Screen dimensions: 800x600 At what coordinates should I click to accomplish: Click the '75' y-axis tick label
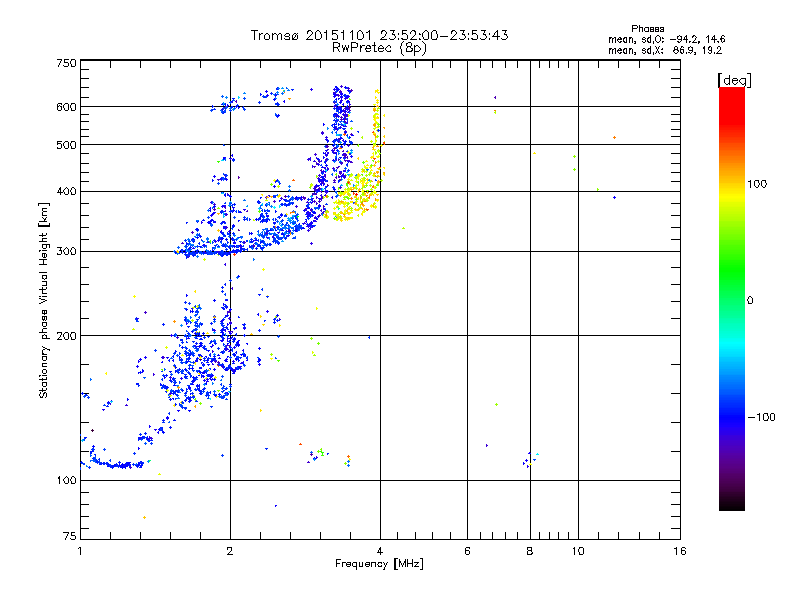pos(70,536)
